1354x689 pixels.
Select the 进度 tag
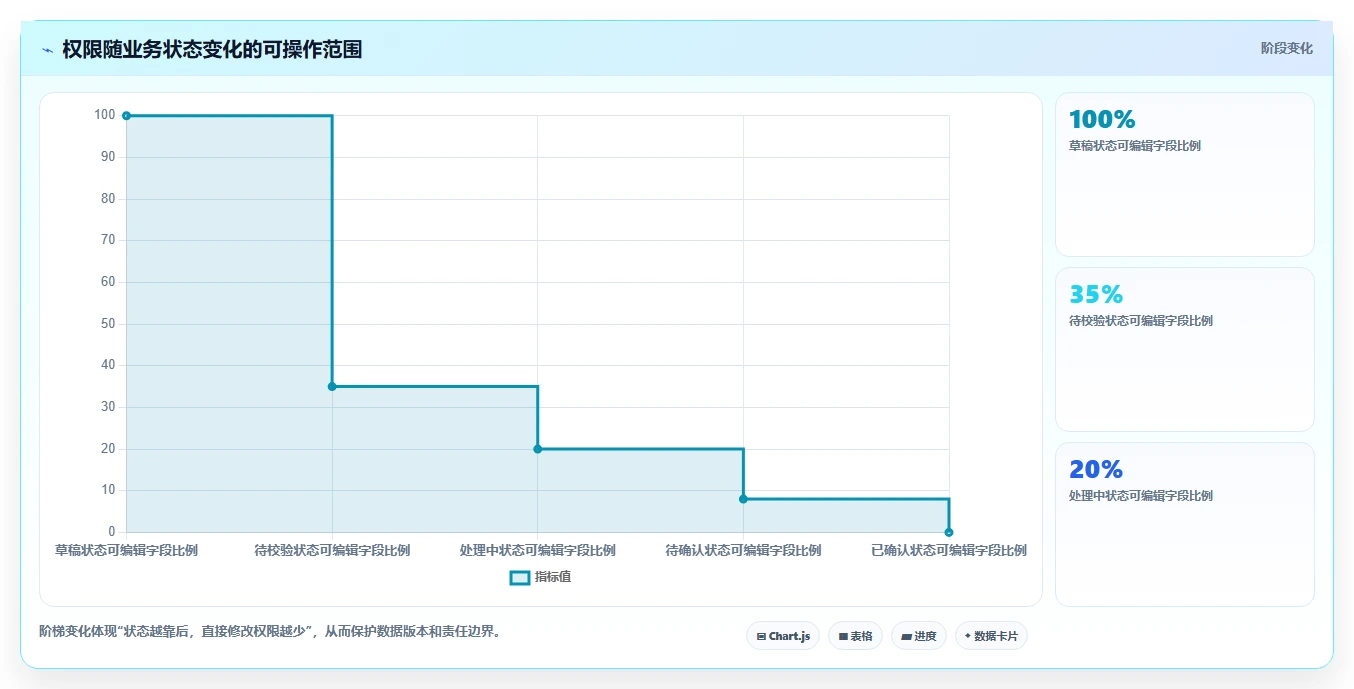point(919,636)
